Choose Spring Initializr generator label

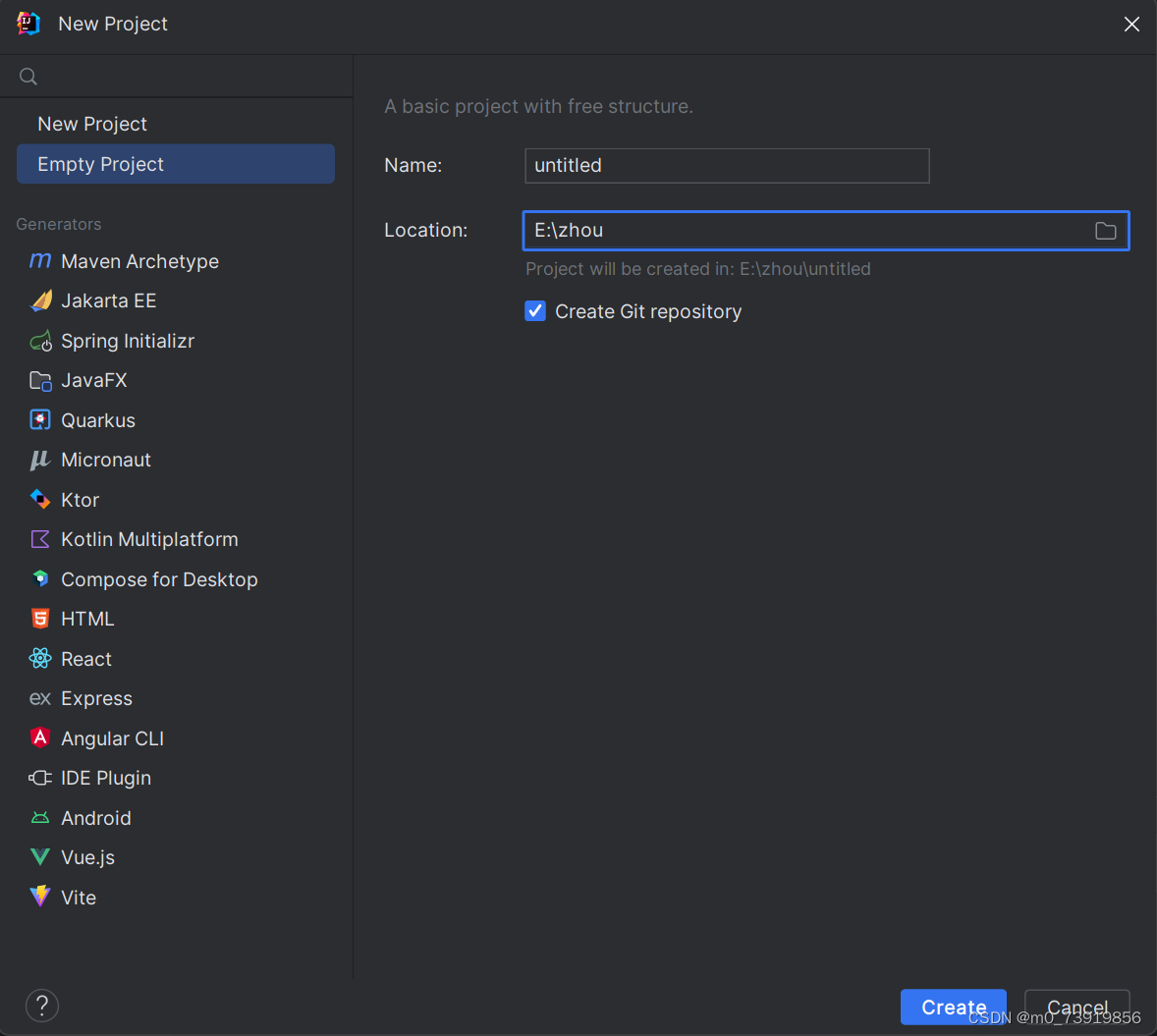pos(128,341)
